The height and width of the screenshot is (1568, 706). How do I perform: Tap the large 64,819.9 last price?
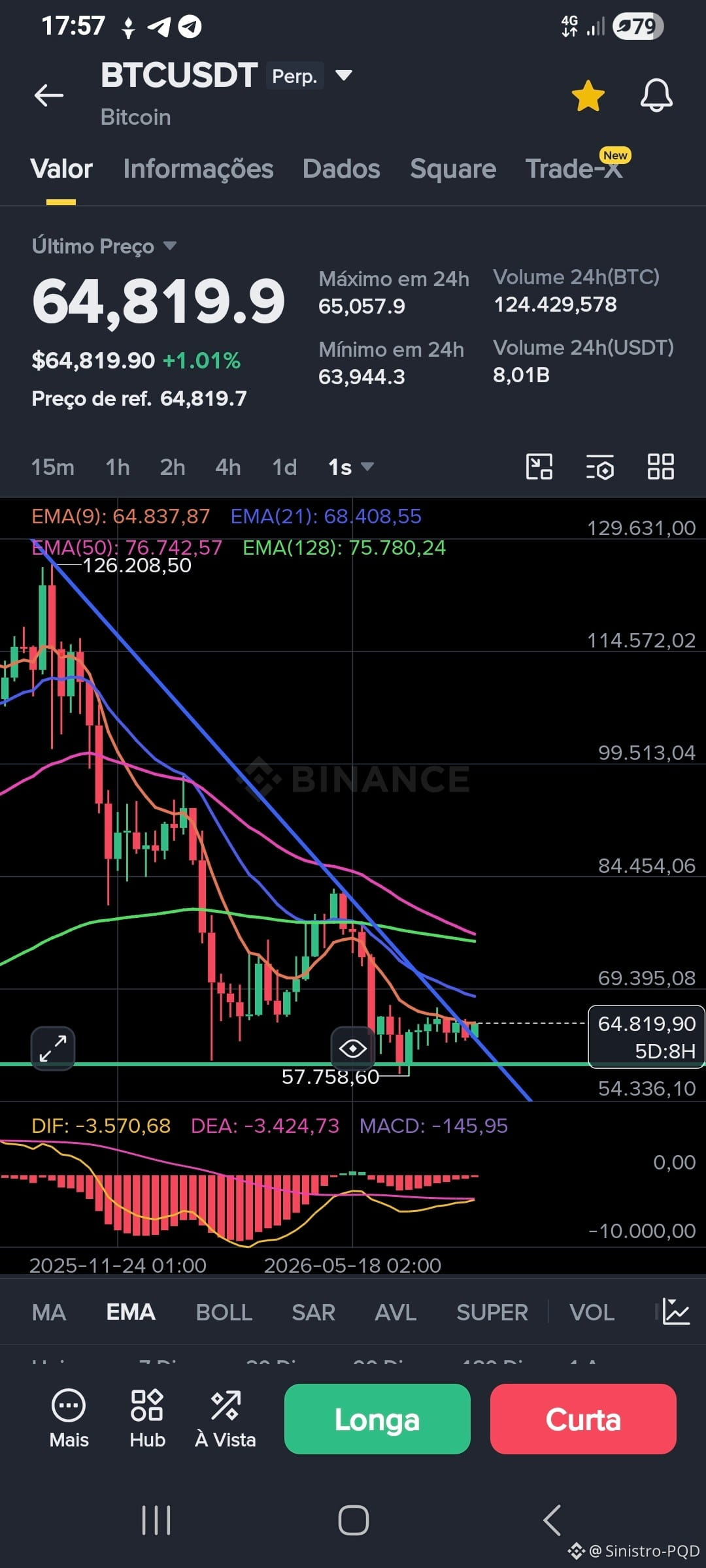click(158, 301)
